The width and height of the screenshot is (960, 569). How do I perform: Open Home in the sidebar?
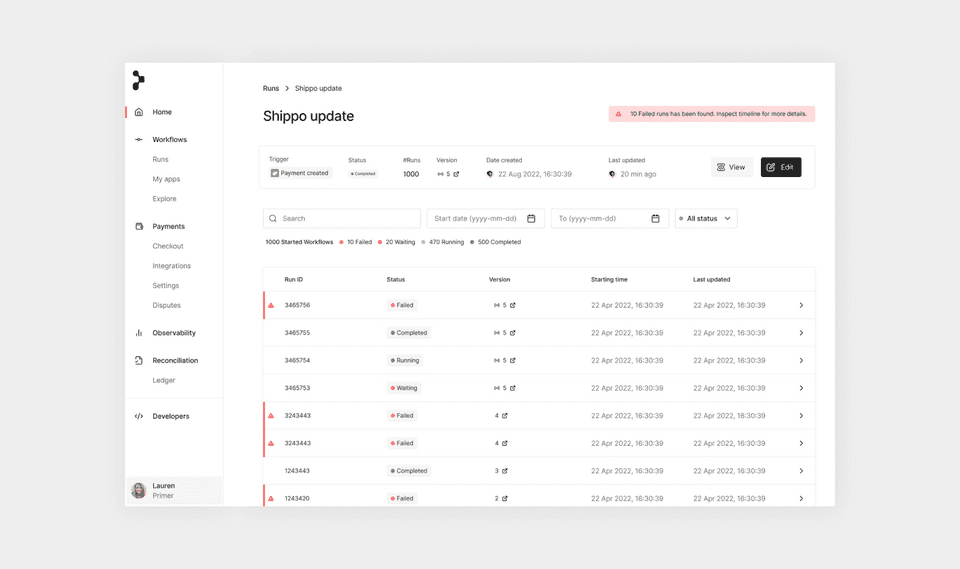[162, 112]
